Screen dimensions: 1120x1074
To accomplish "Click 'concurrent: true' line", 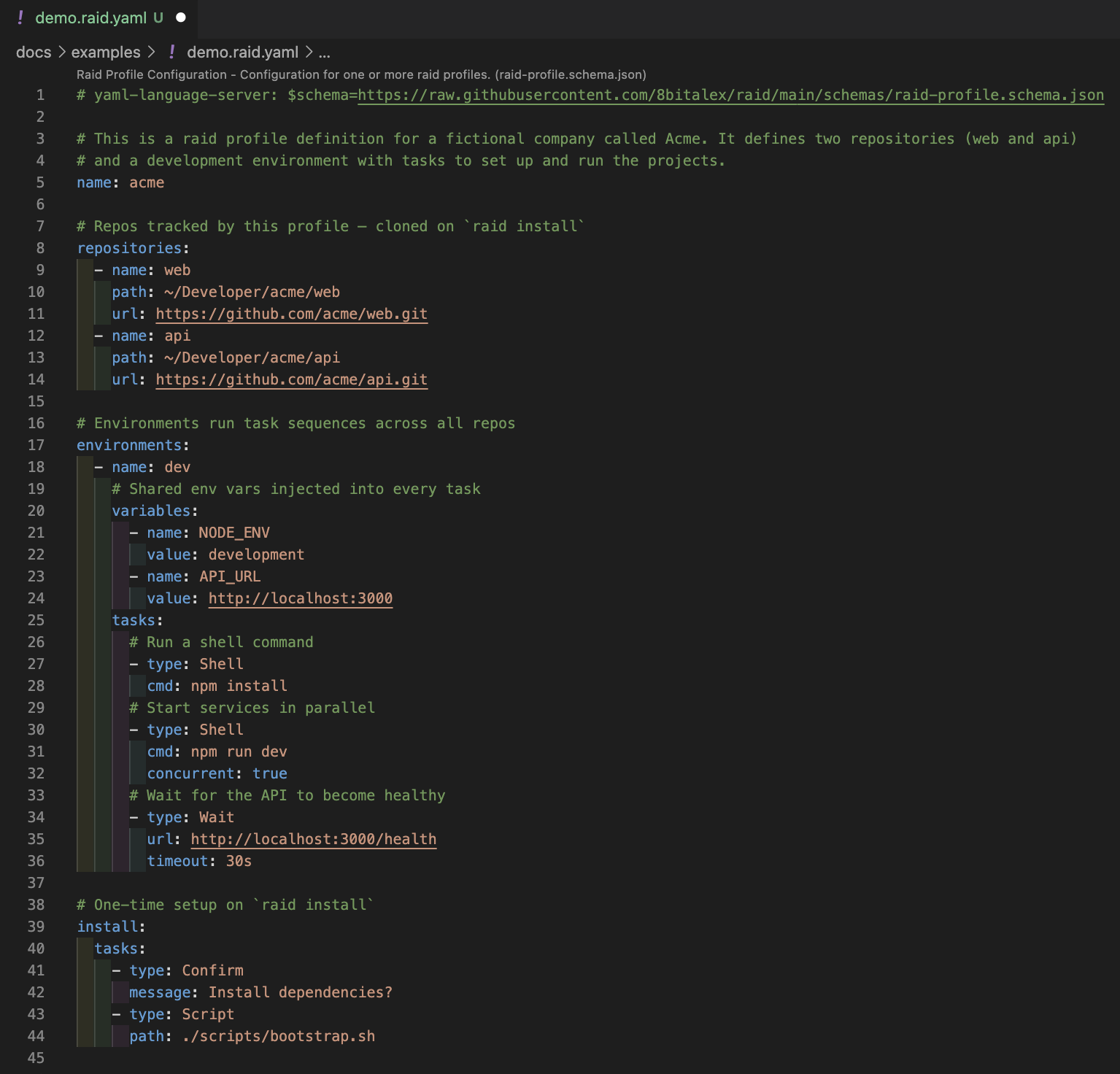I will click(x=217, y=774).
